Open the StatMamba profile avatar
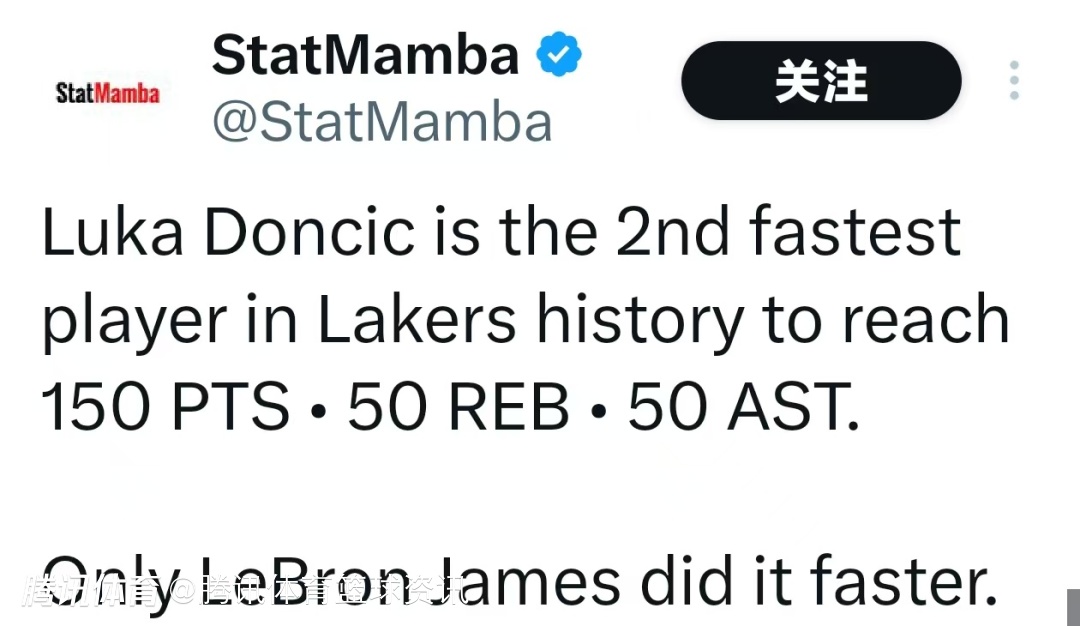Image resolution: width=1080 pixels, height=626 pixels. (x=108, y=94)
